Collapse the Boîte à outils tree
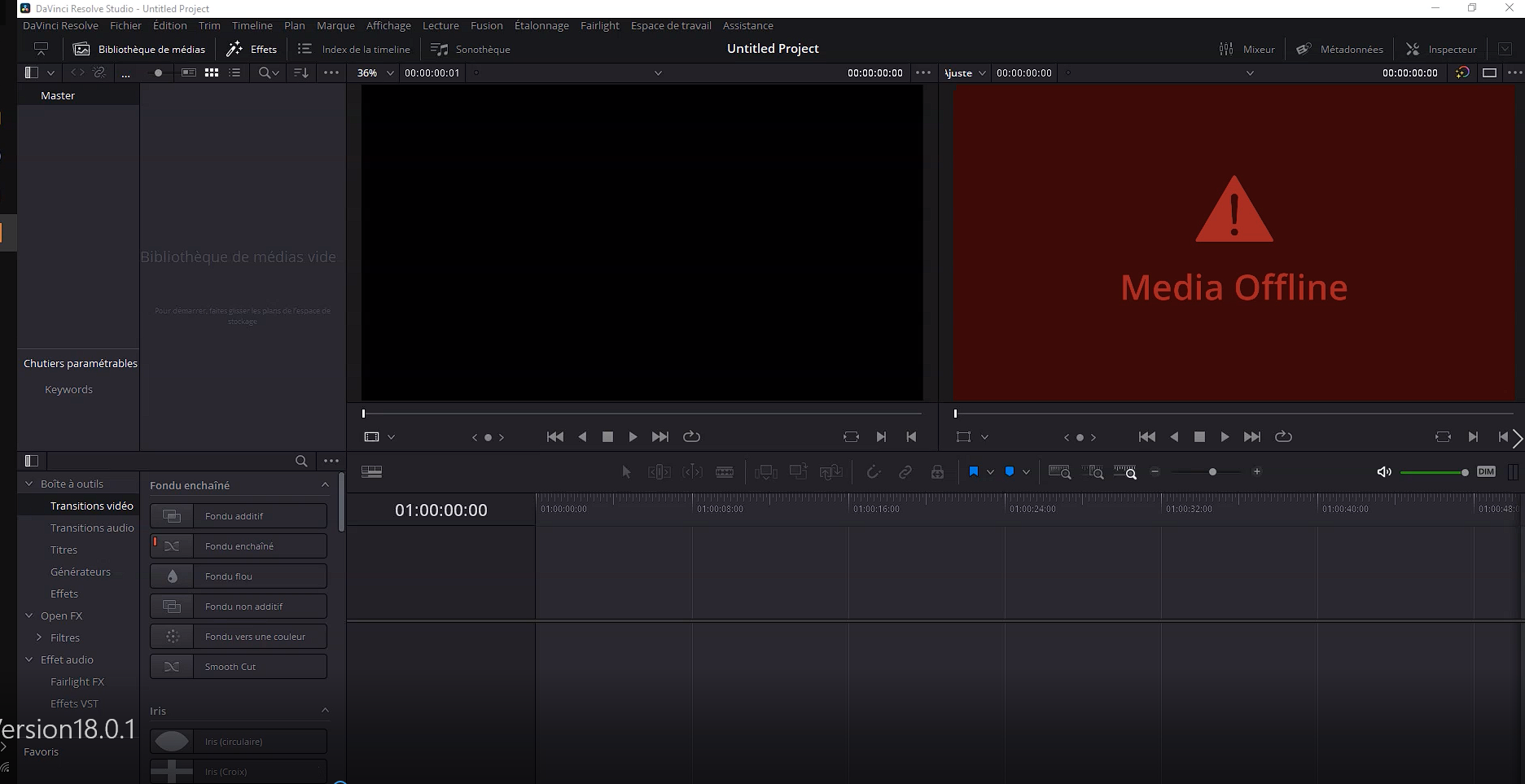This screenshot has height=784, width=1525. tap(29, 484)
